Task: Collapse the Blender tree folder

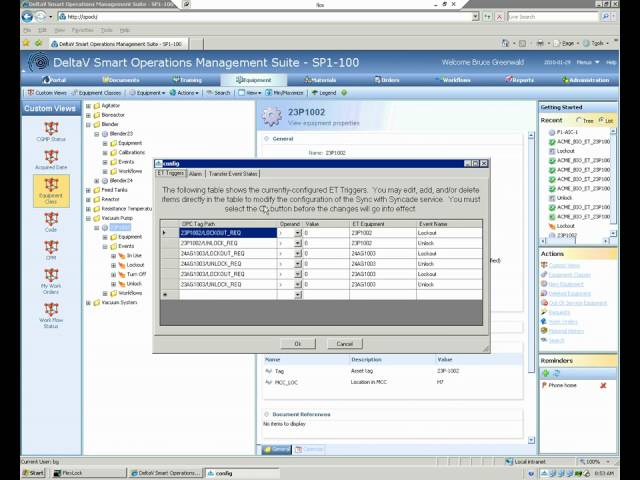Action: coord(88,124)
